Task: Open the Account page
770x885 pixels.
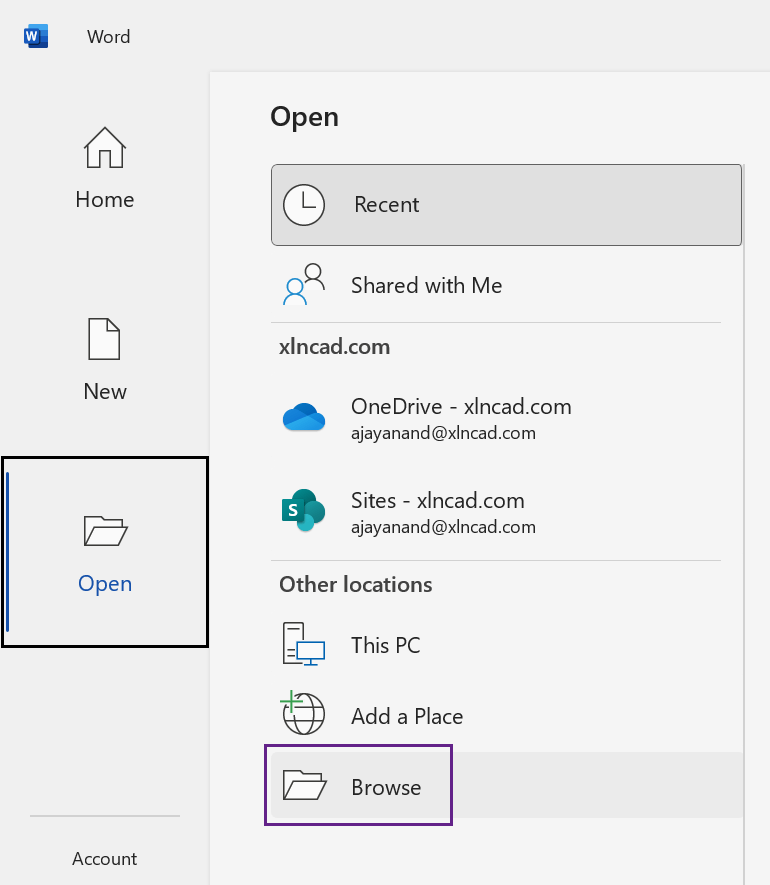Action: click(104, 858)
